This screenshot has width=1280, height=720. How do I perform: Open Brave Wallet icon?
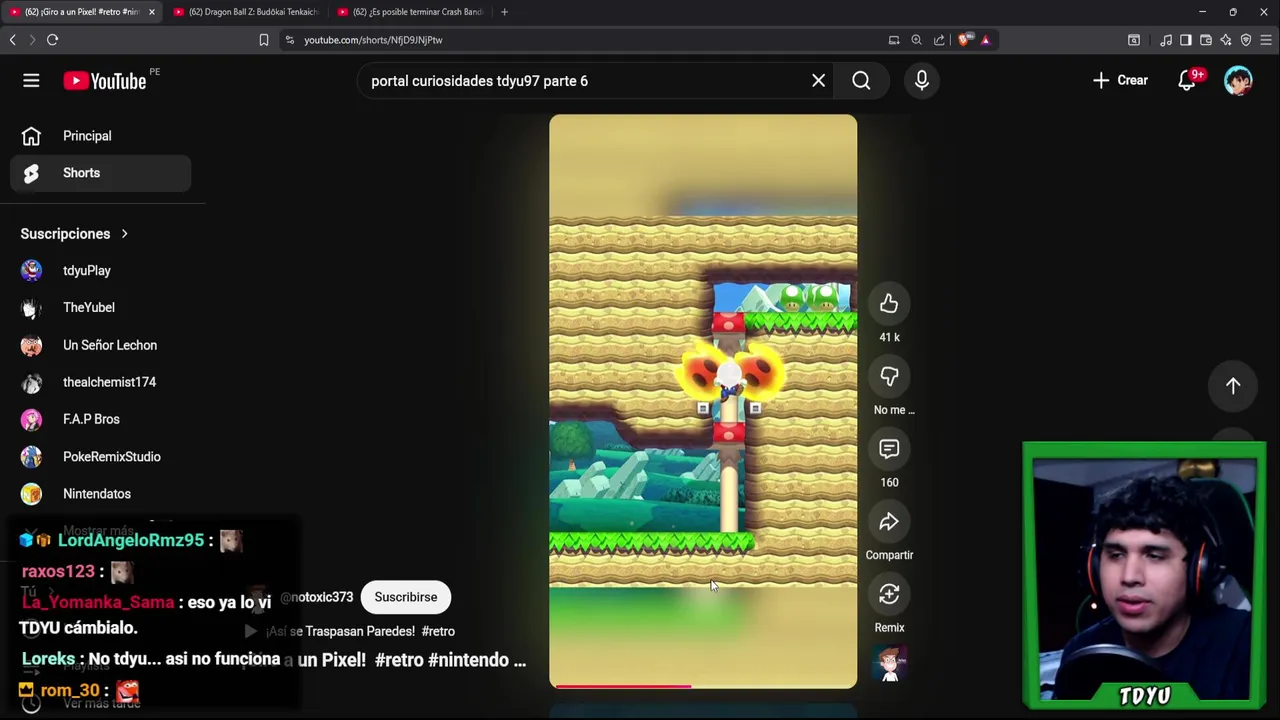point(1206,40)
